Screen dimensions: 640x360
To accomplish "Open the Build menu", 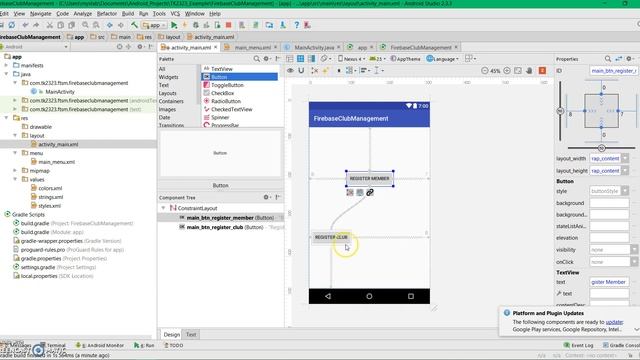I will click(128, 13).
